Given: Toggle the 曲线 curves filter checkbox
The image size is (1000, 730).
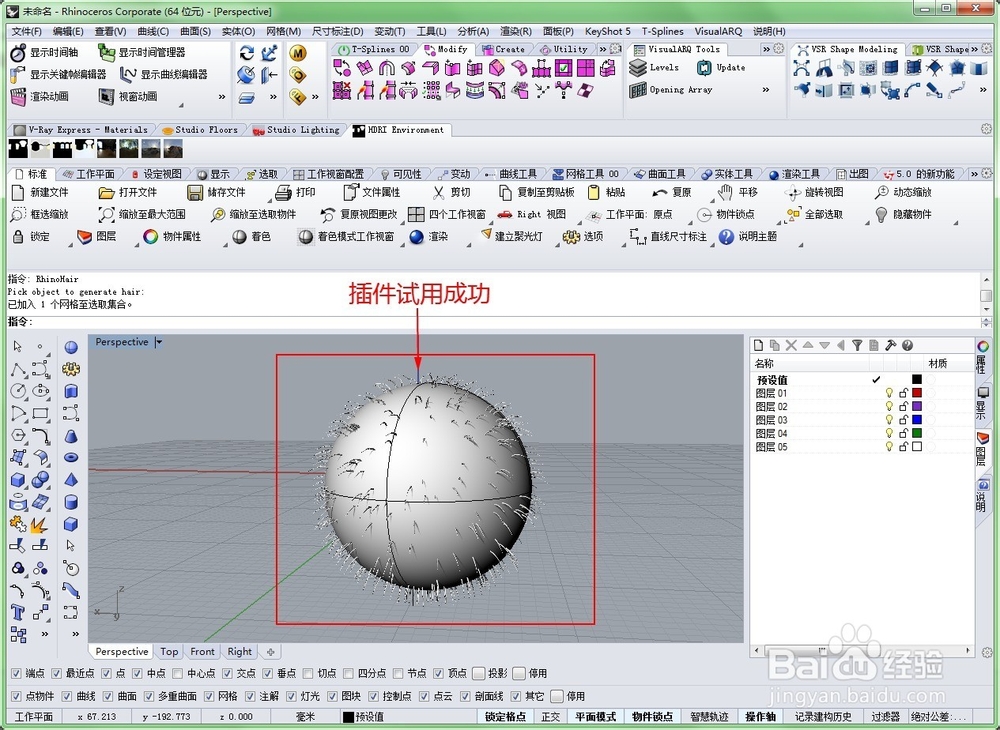Looking at the screenshot, I should (67, 696).
